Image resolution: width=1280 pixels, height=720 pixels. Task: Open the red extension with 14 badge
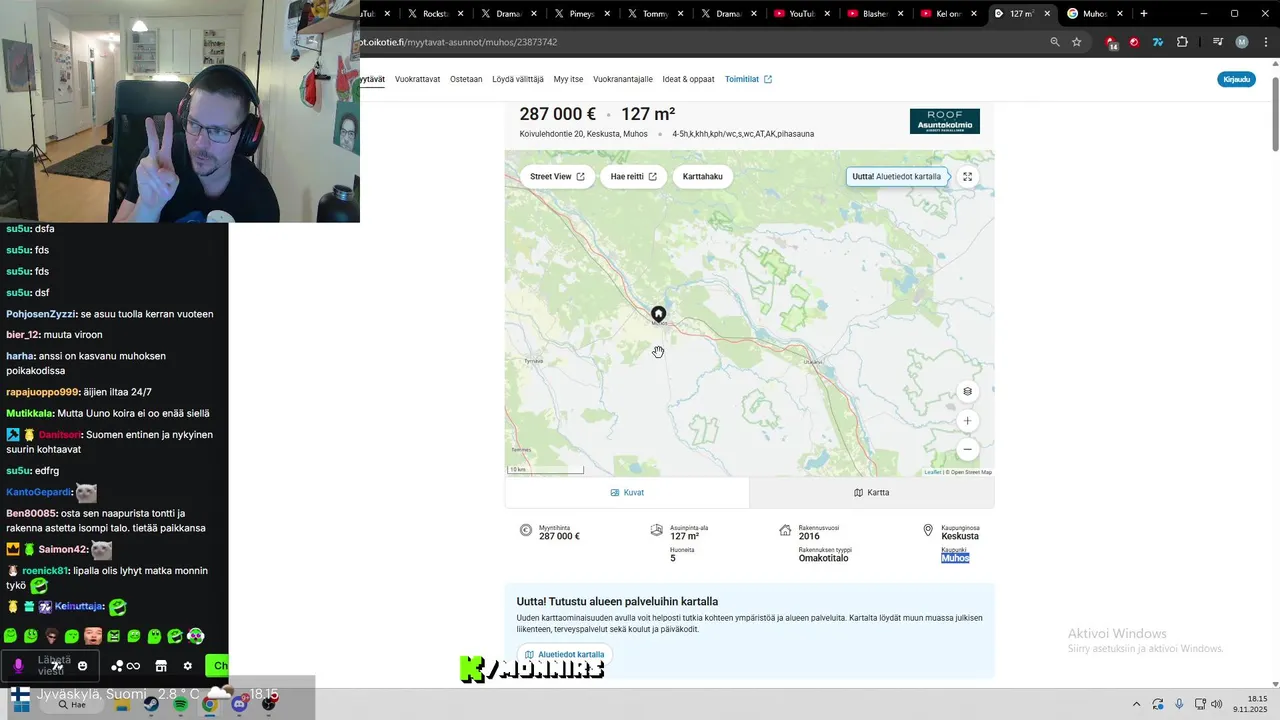tap(1112, 42)
